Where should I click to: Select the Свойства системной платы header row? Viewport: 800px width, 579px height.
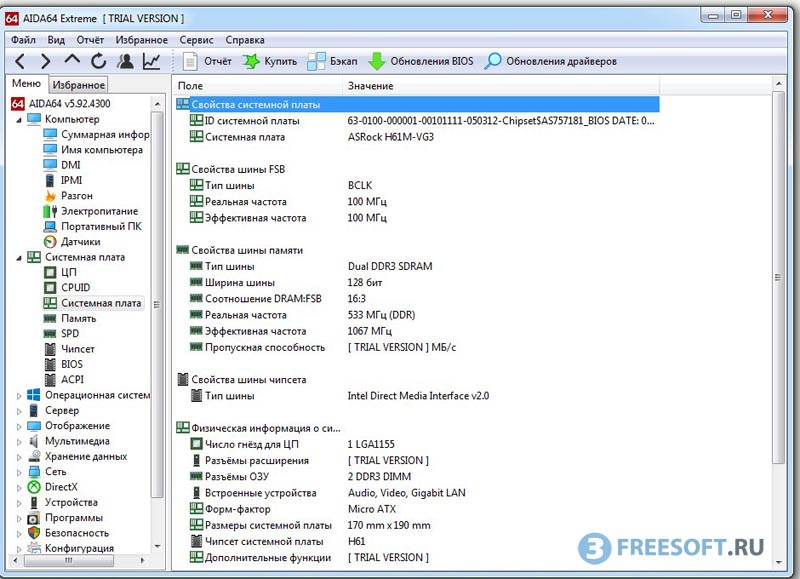tap(417, 105)
